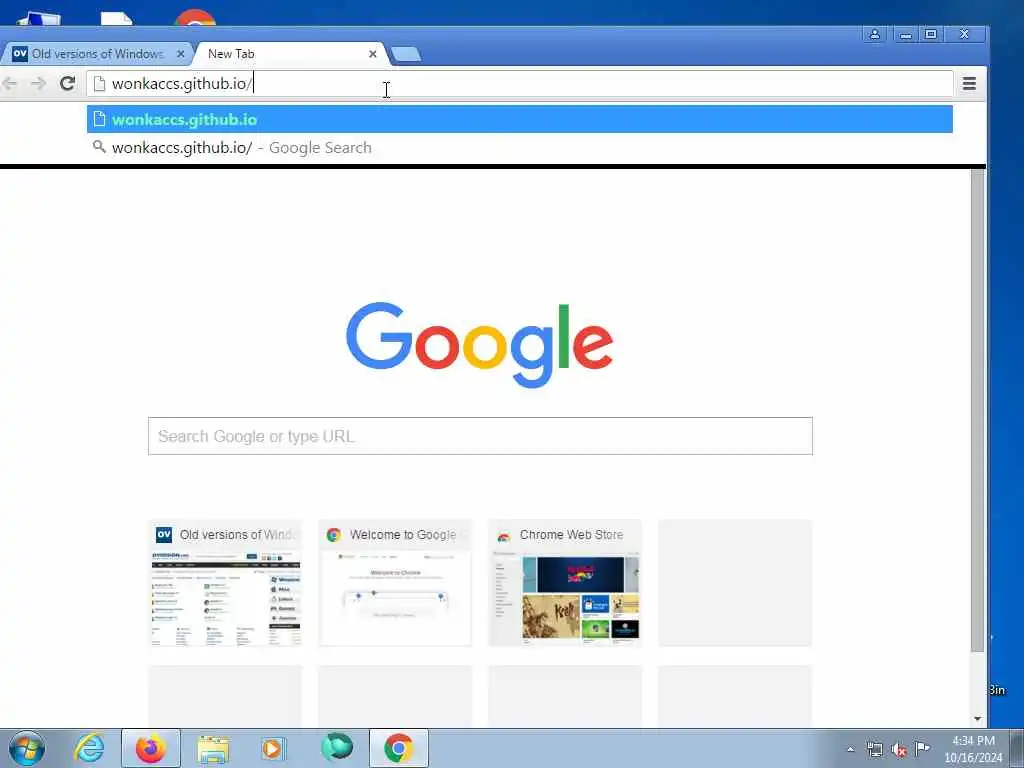Open Chrome Web Store thumbnail
Viewport: 1024px width, 768px height.
coord(565,583)
